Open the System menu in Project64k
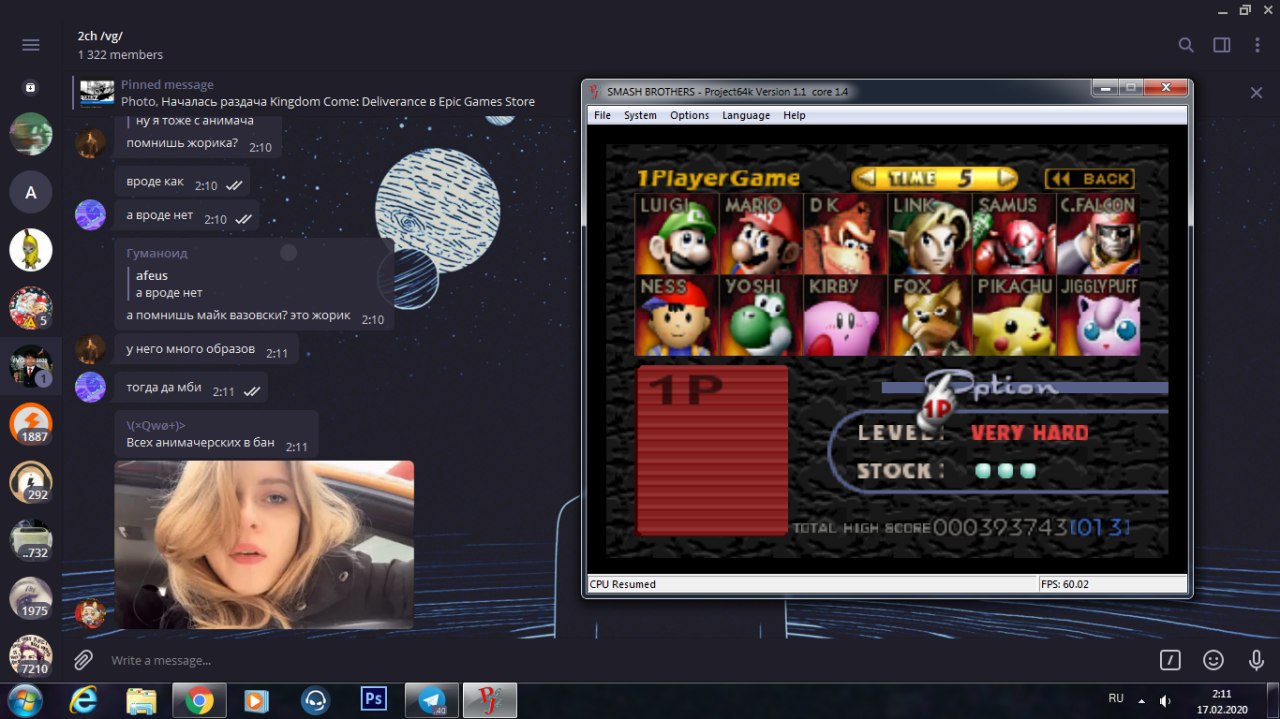Image resolution: width=1280 pixels, height=719 pixels. coord(640,115)
